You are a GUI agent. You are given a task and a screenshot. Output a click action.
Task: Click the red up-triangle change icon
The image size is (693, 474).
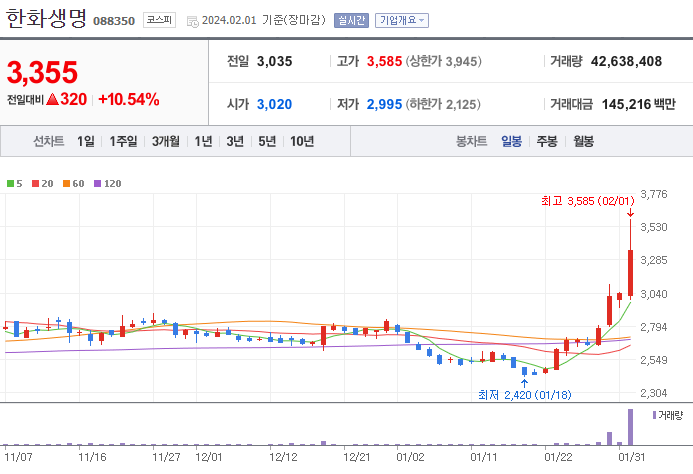tap(52, 99)
